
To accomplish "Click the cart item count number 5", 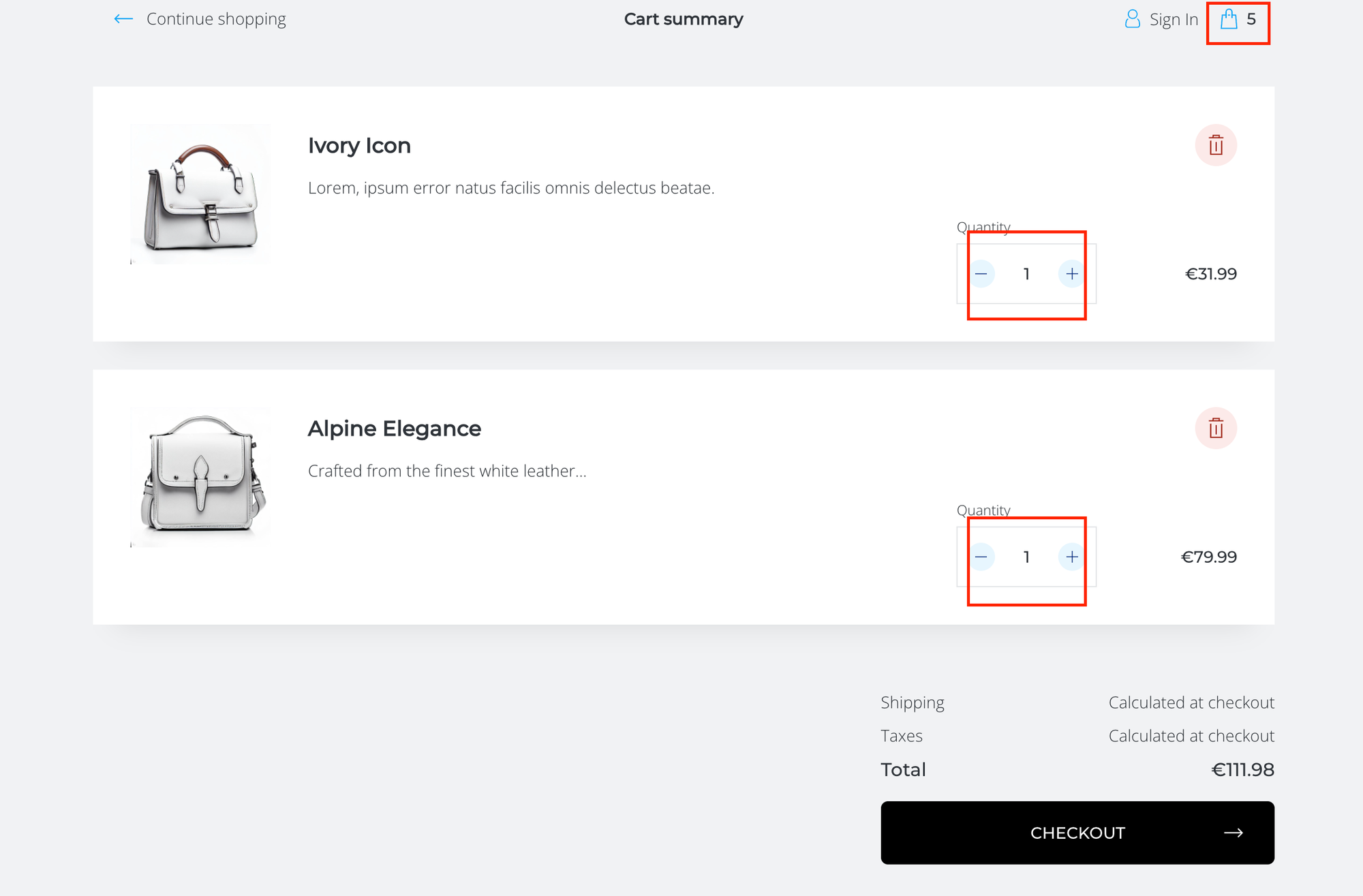I will (1251, 19).
